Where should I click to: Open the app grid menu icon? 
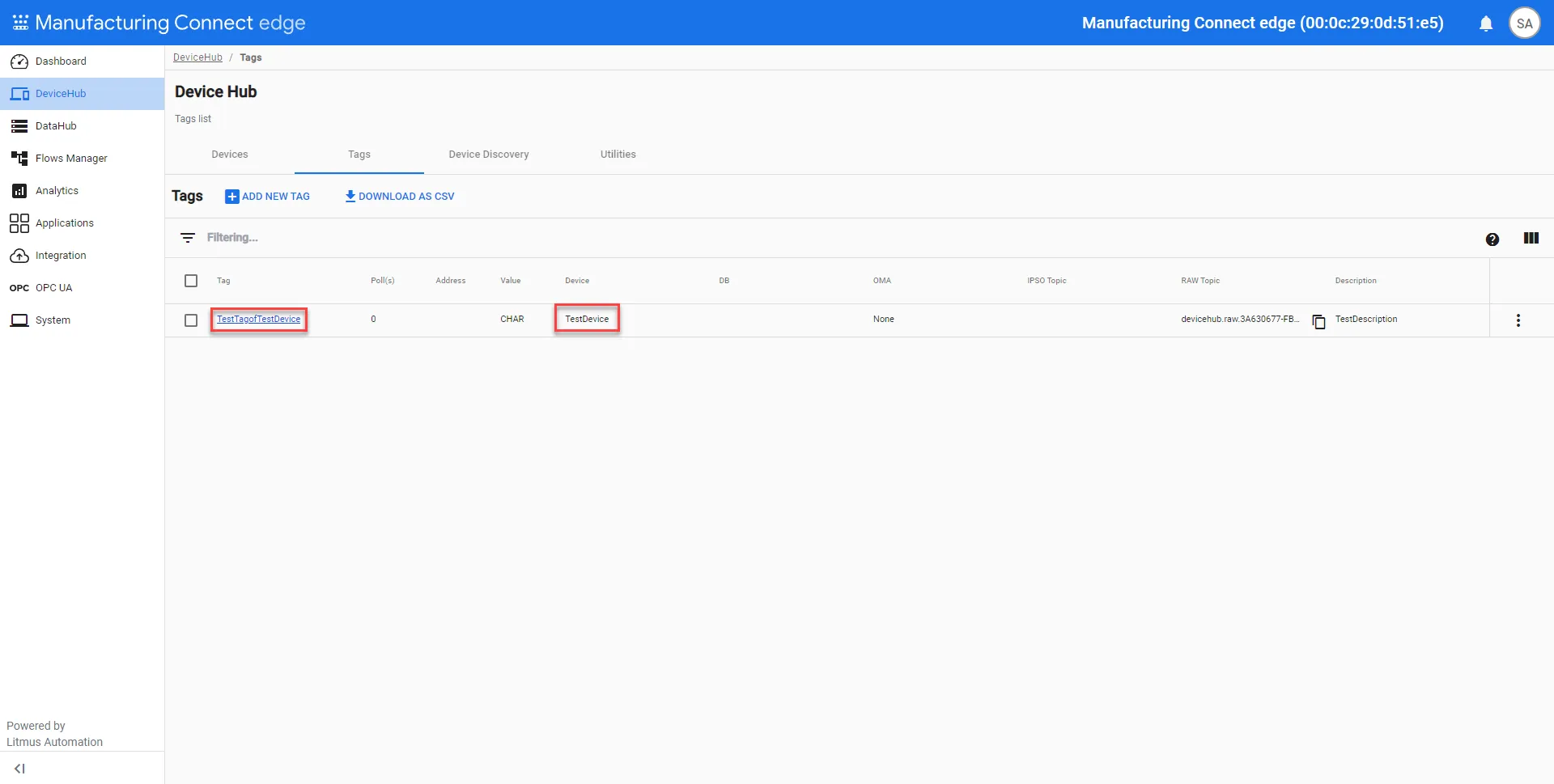pos(21,23)
